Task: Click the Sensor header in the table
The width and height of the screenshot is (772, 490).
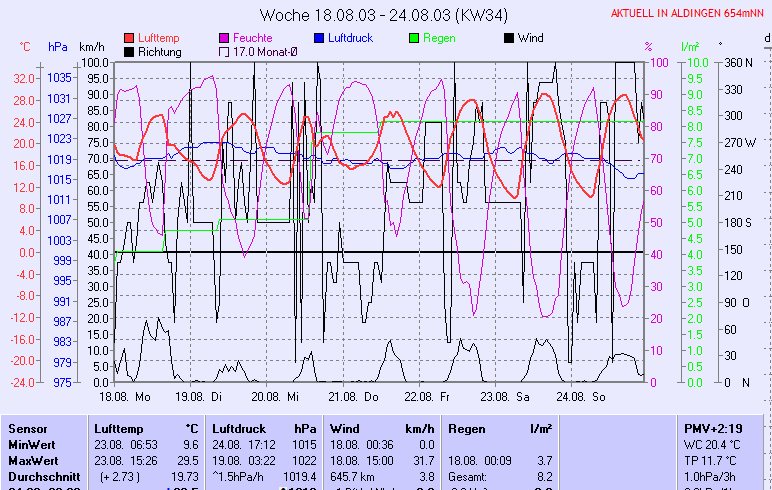Action: pos(28,428)
